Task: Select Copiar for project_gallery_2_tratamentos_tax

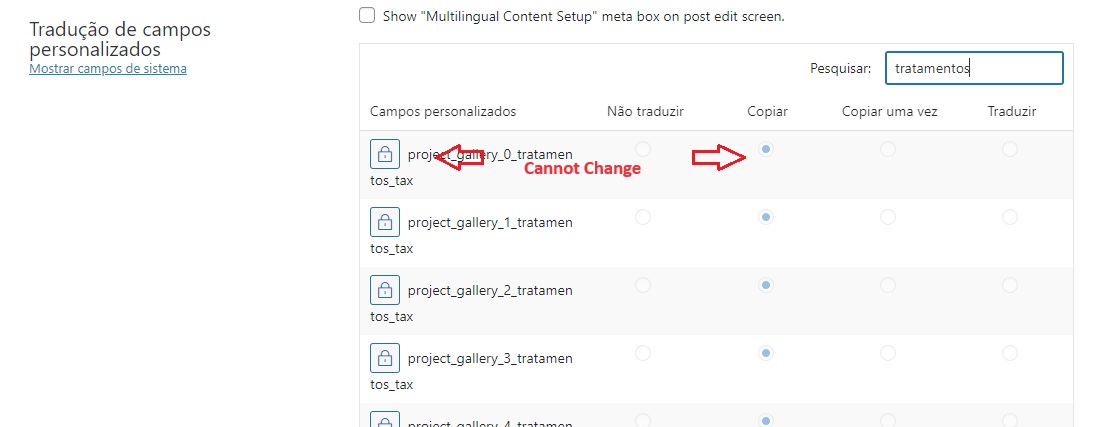Action: point(766,285)
